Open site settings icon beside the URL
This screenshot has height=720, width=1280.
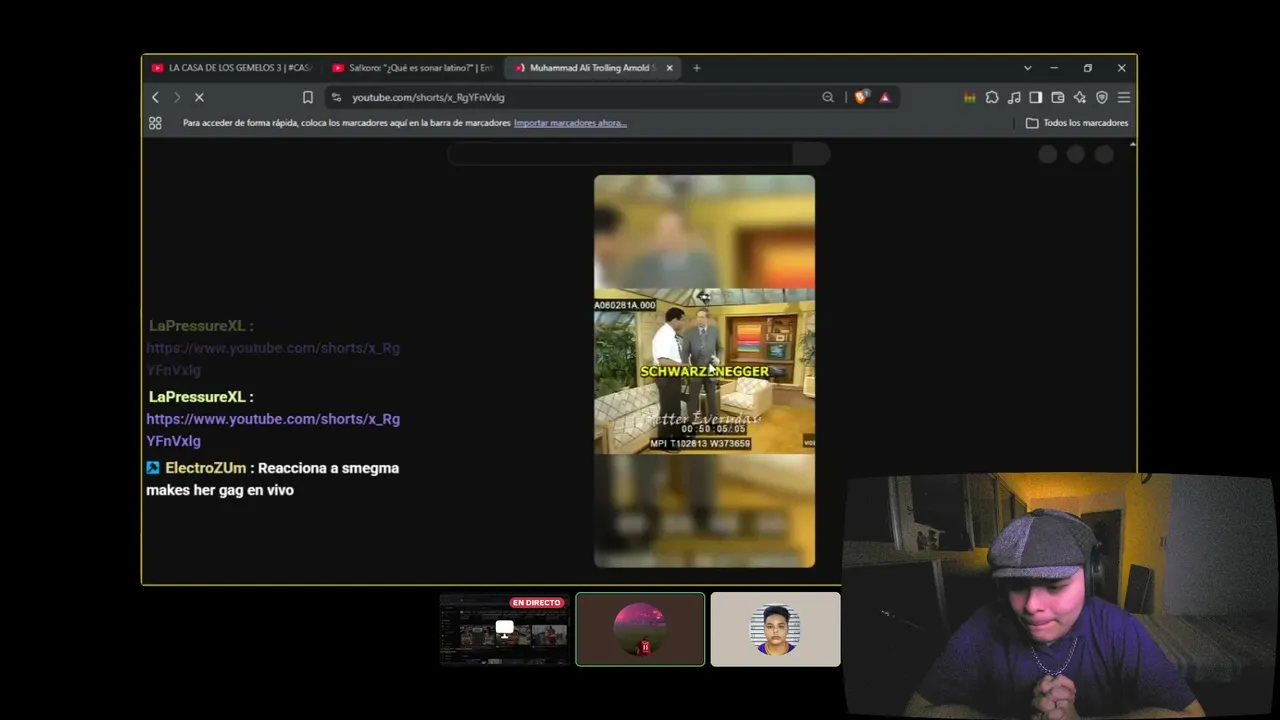(336, 97)
